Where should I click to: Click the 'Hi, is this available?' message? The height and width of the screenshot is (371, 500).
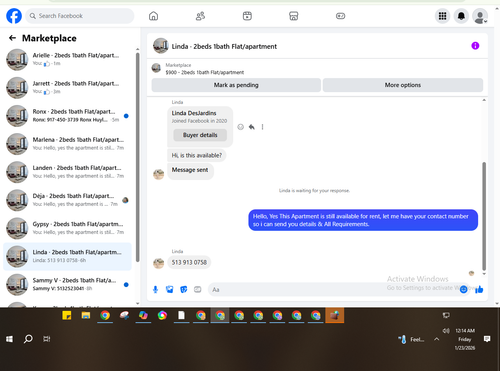tap(197, 155)
